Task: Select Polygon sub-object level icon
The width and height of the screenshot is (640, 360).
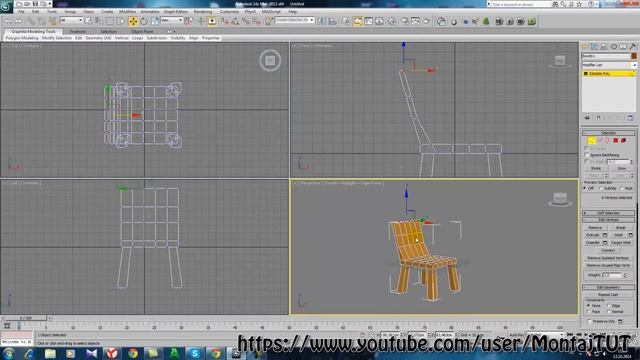Action: click(616, 140)
